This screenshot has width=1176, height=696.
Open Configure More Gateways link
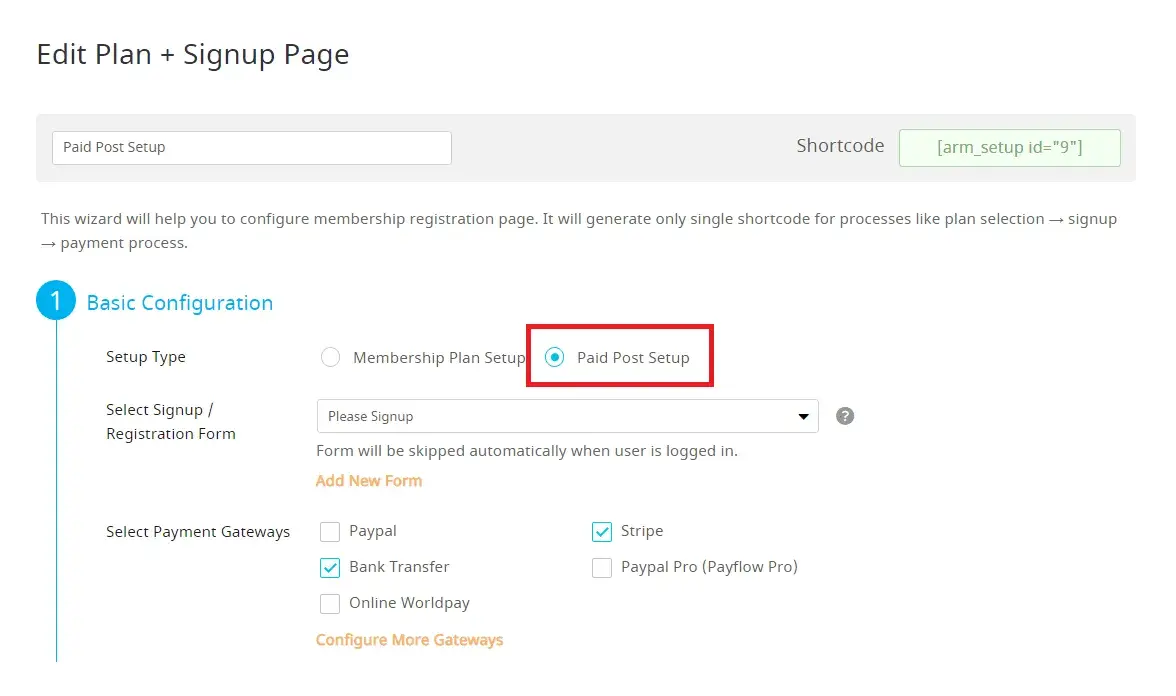[x=409, y=640]
